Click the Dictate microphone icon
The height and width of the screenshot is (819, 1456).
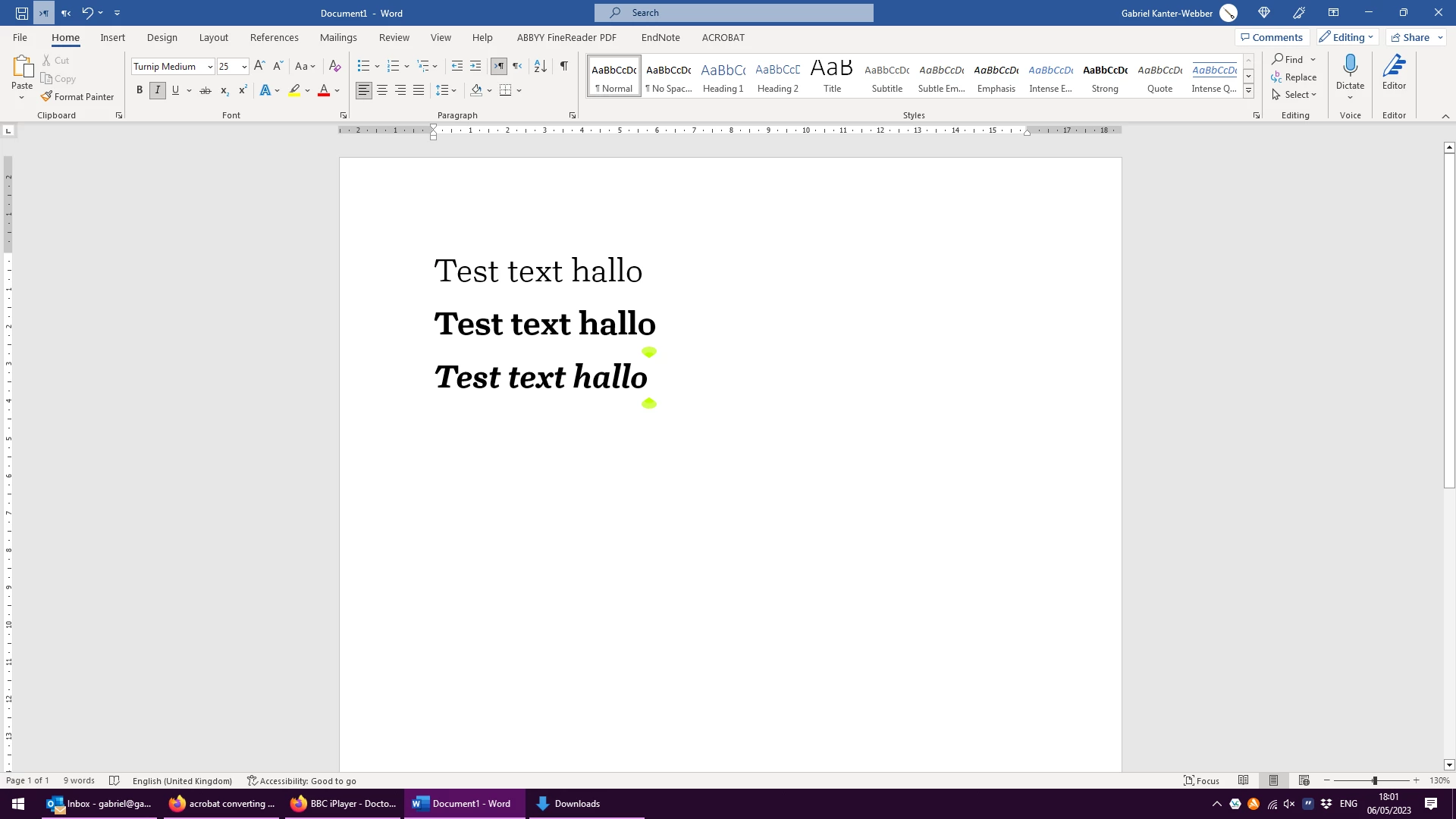coord(1350,66)
